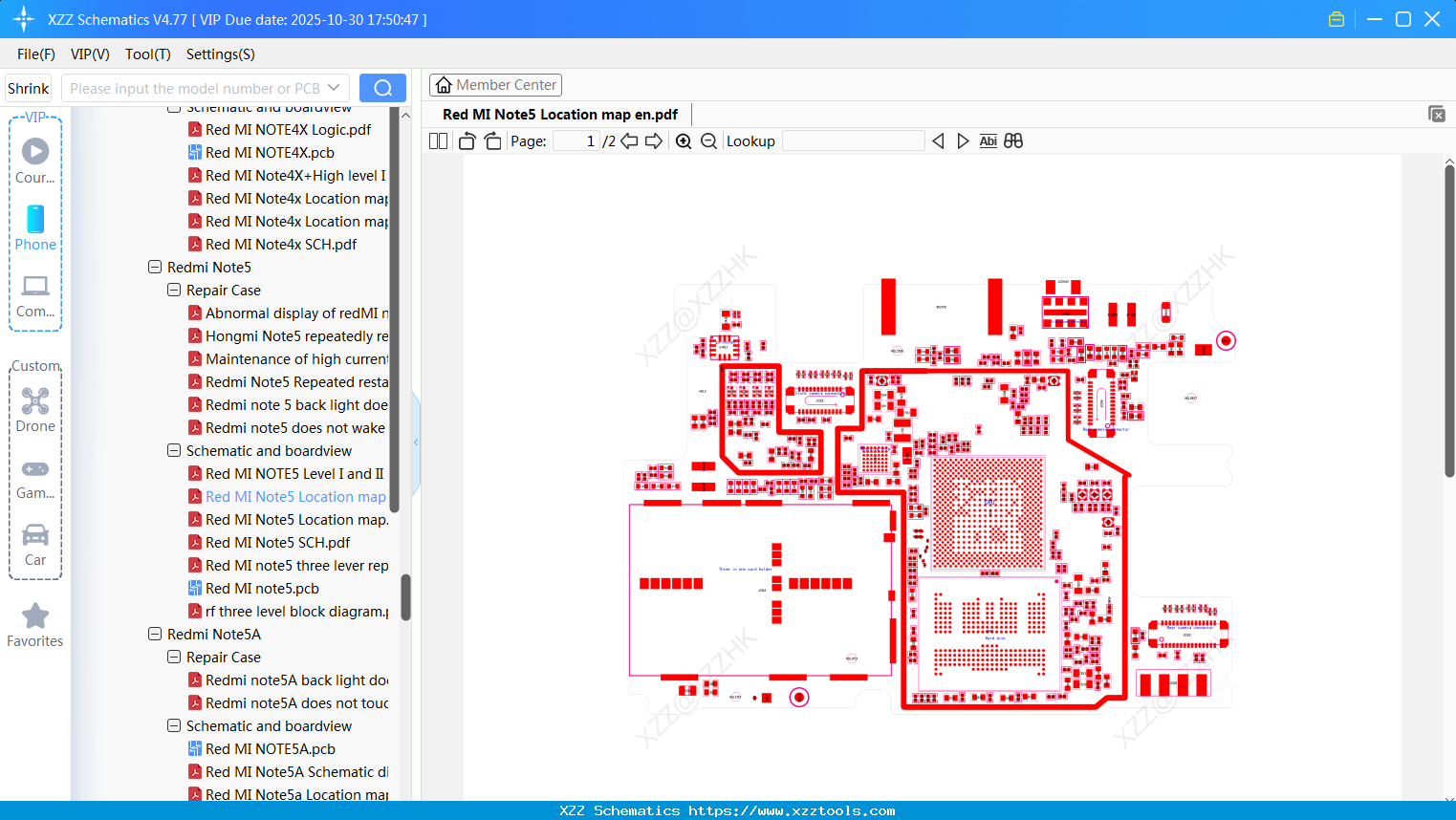The image size is (1456, 820).
Task: Go to the previous PDF page
Action: click(x=629, y=141)
